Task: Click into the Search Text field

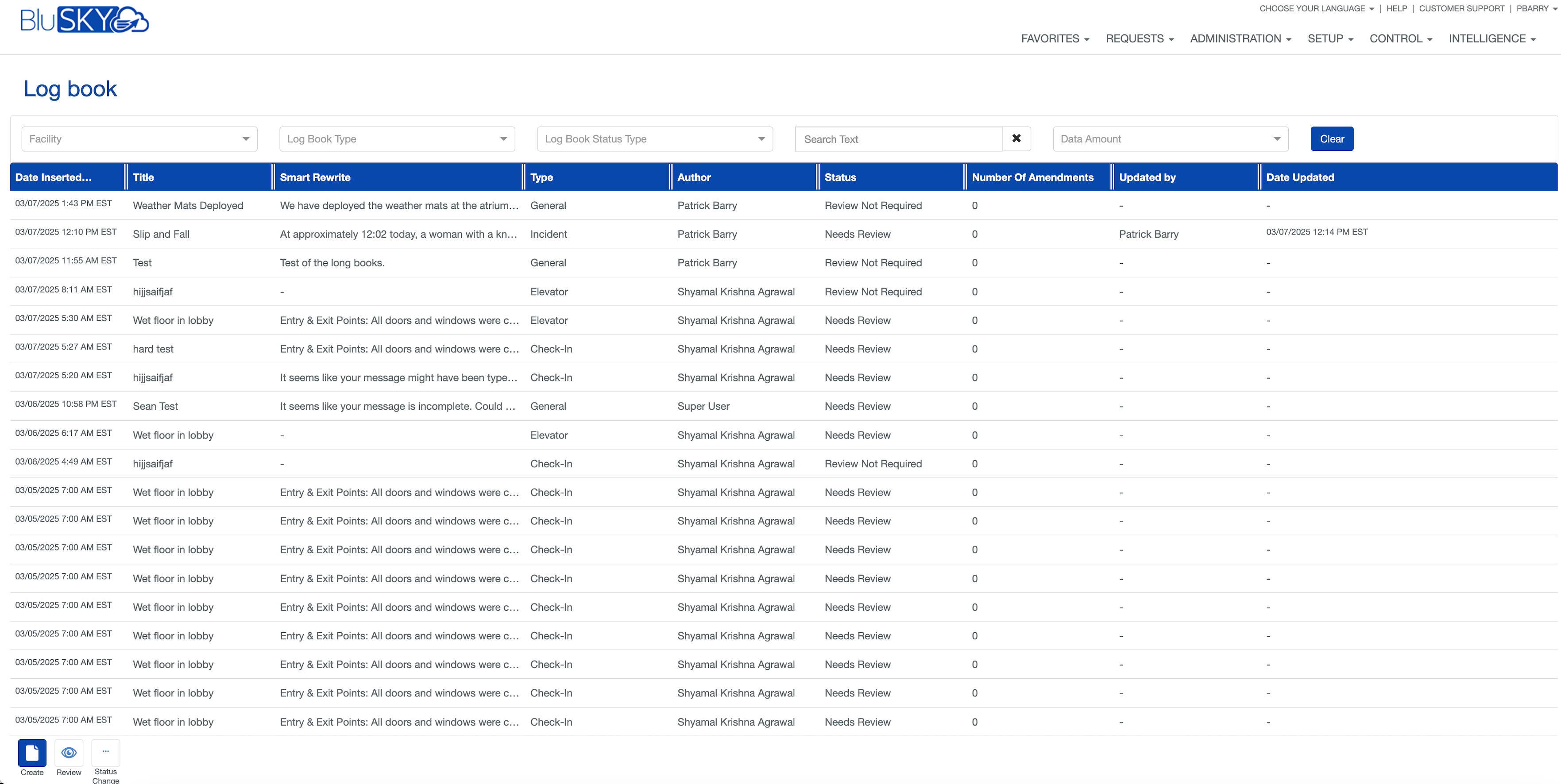Action: 899,138
